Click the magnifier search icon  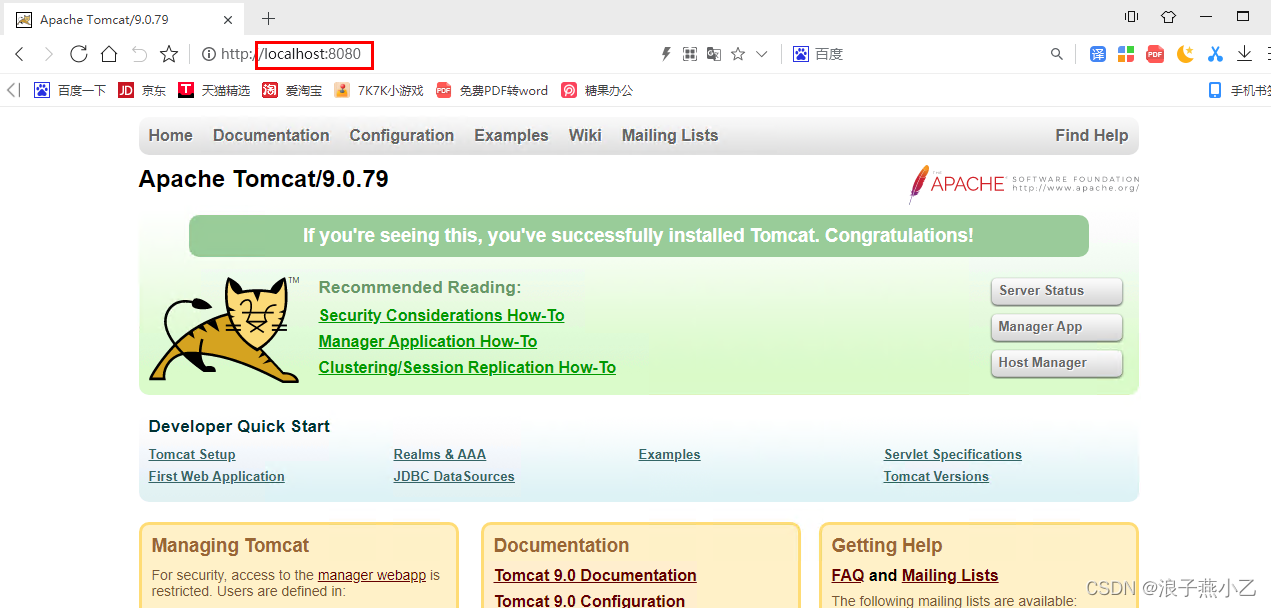click(1057, 54)
